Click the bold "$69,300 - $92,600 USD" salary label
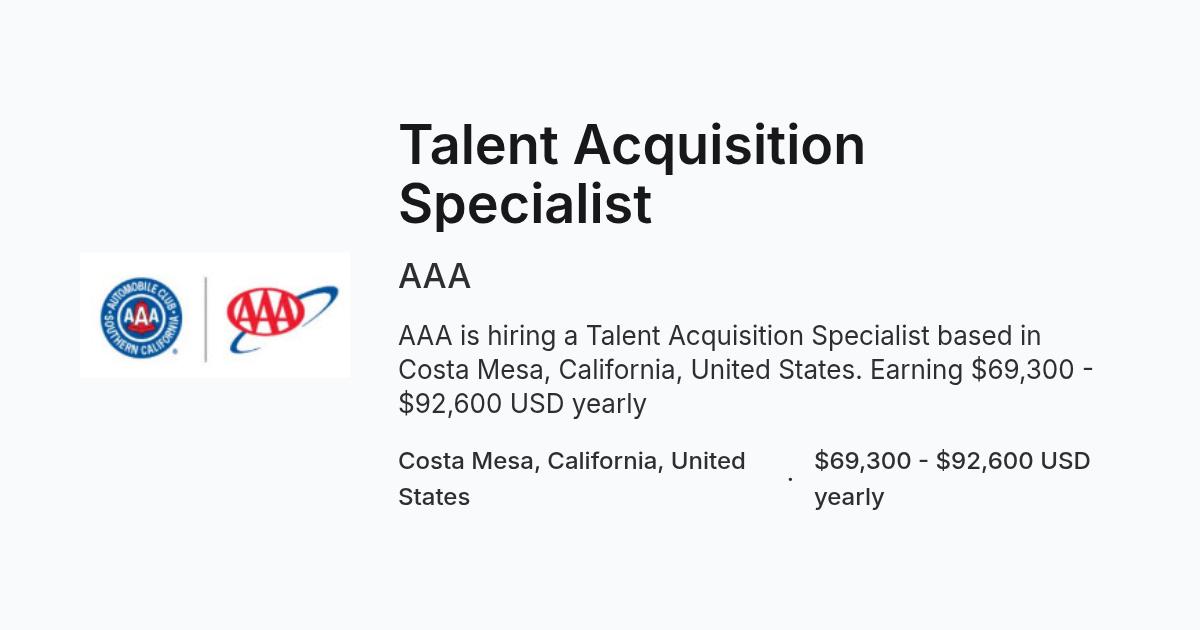 [952, 461]
